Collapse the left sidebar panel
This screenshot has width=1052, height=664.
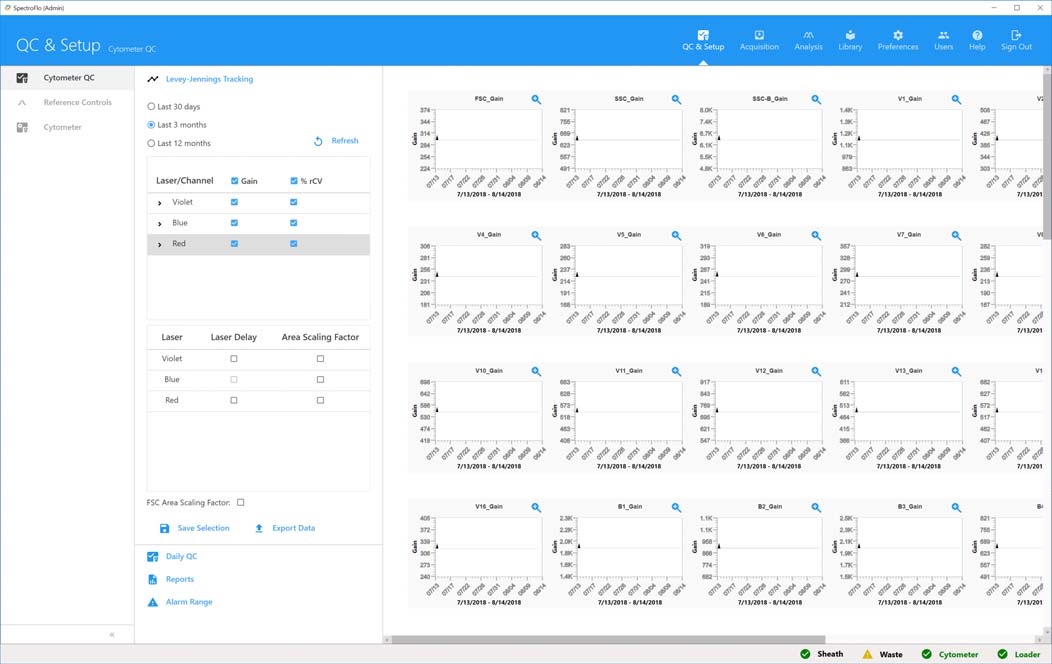112,635
